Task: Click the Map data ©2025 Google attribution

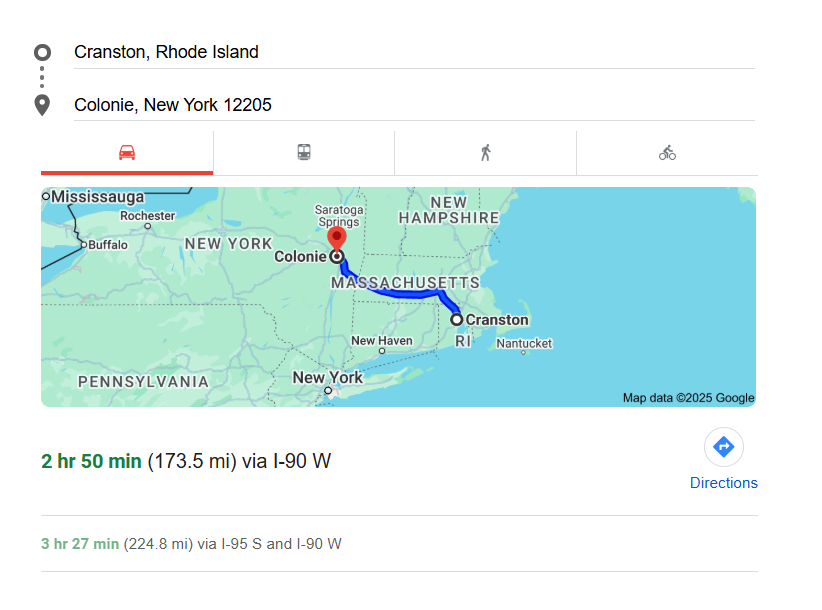Action: tap(688, 398)
